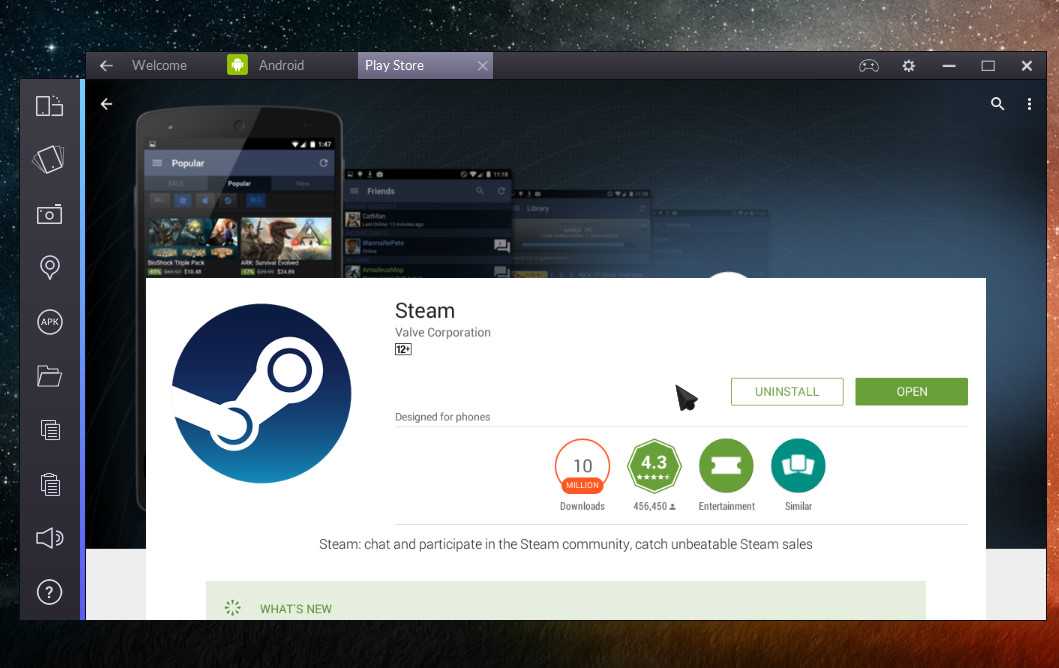Click the UNINSTALL button
1059x668 pixels.
pos(787,392)
